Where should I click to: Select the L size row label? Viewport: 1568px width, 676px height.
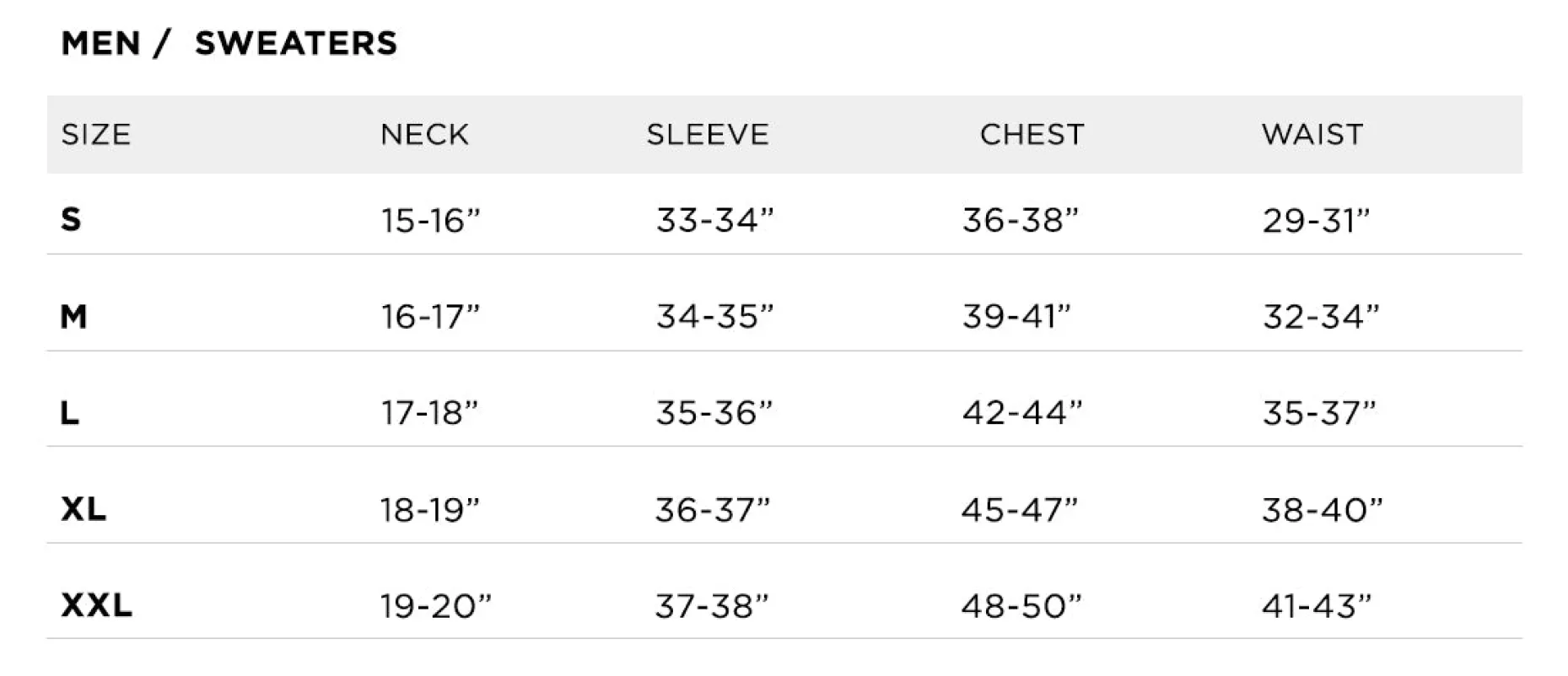70,413
